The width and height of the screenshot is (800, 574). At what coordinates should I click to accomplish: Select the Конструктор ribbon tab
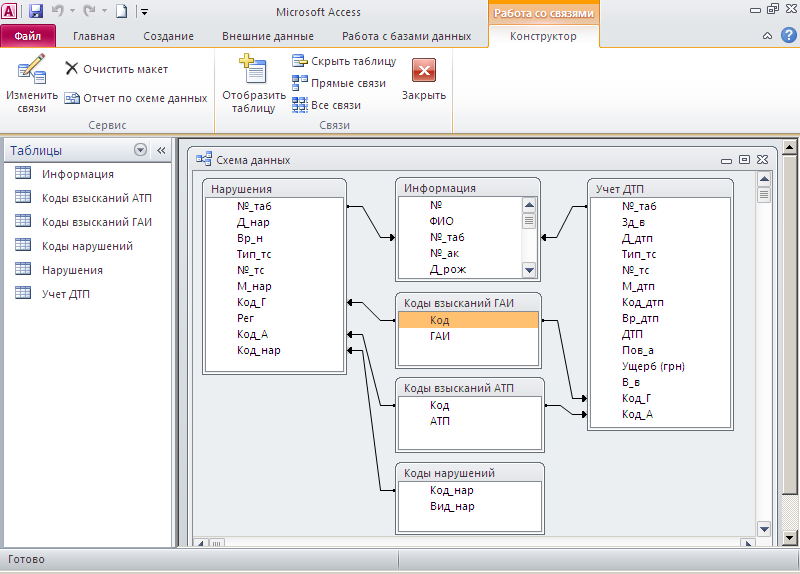pos(543,36)
